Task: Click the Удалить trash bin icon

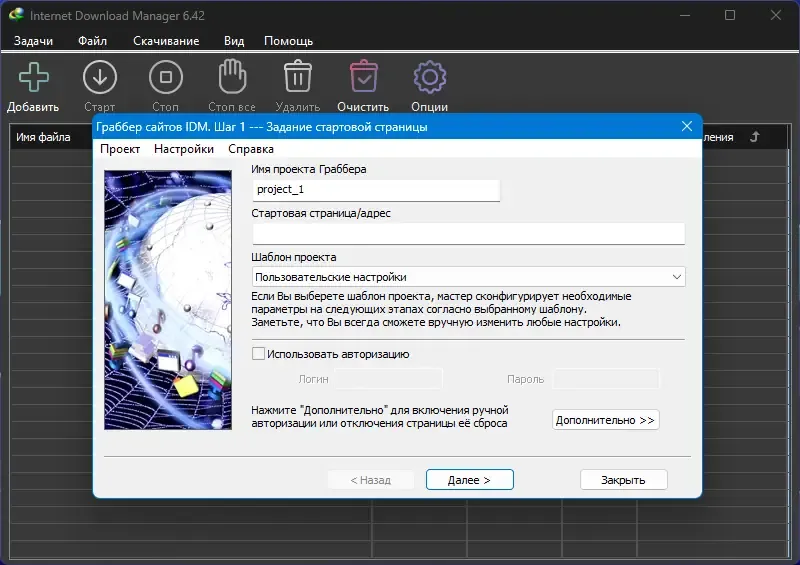Action: point(298,77)
